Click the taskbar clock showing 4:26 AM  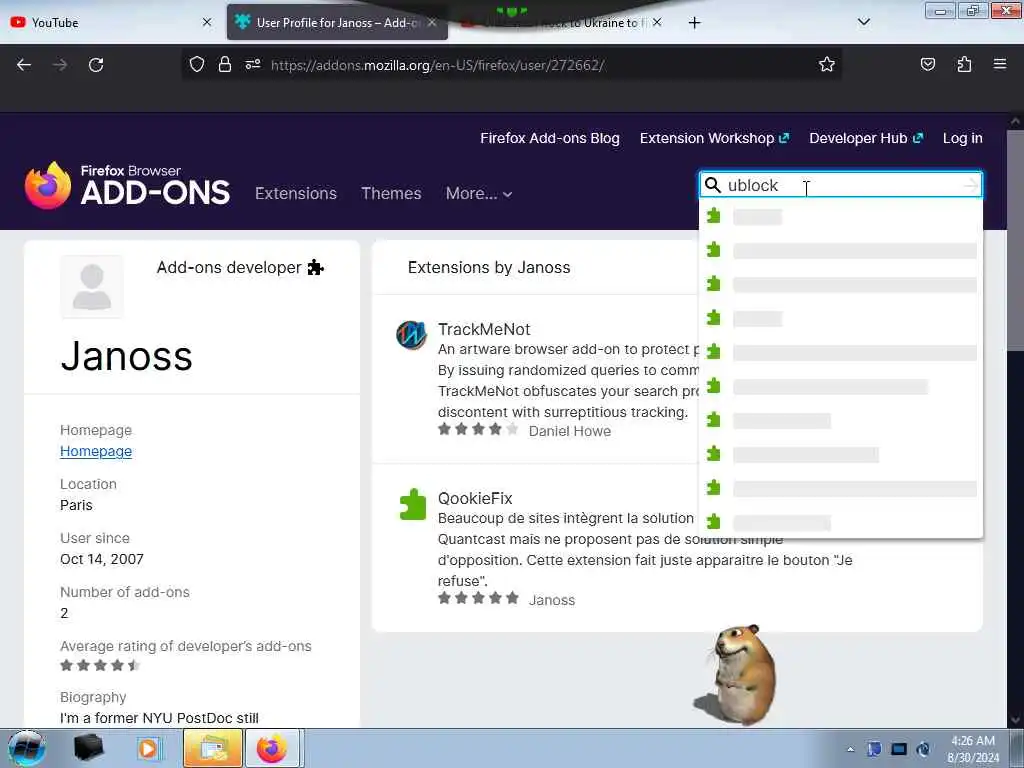click(x=973, y=749)
